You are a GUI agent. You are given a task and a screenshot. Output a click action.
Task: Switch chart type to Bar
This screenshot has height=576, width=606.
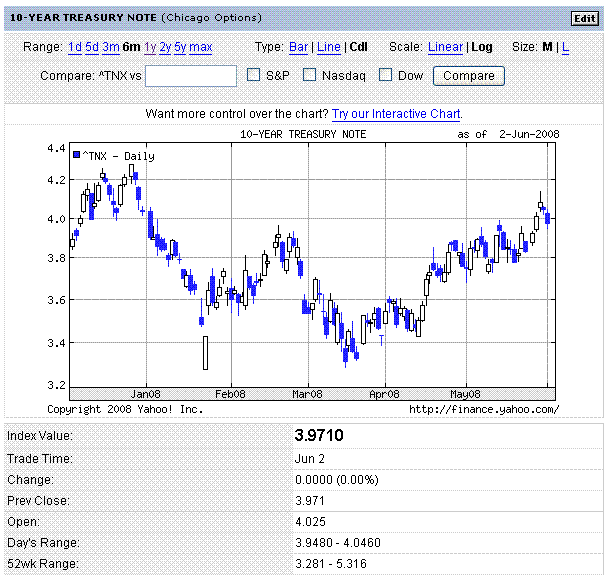(x=298, y=47)
